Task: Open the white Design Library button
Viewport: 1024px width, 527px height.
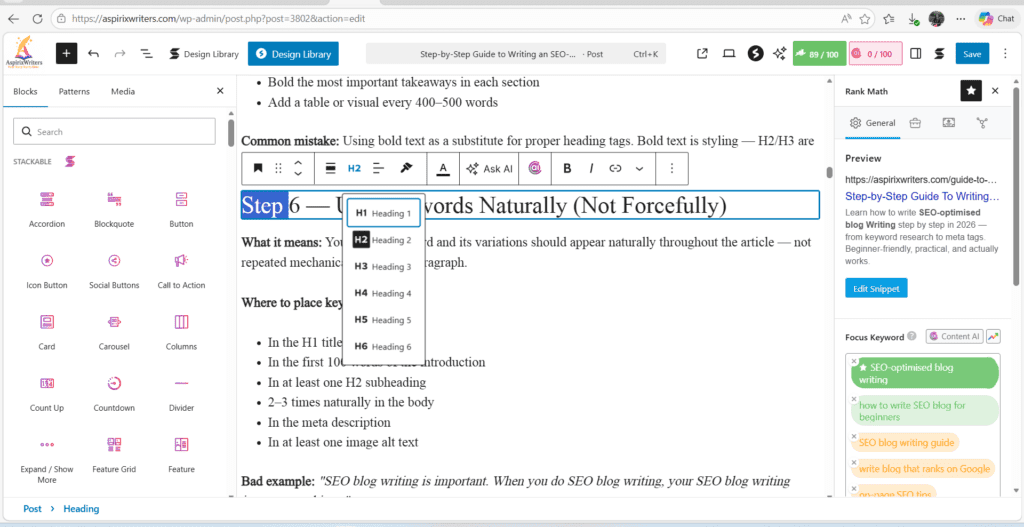Action: pyautogui.click(x=204, y=54)
